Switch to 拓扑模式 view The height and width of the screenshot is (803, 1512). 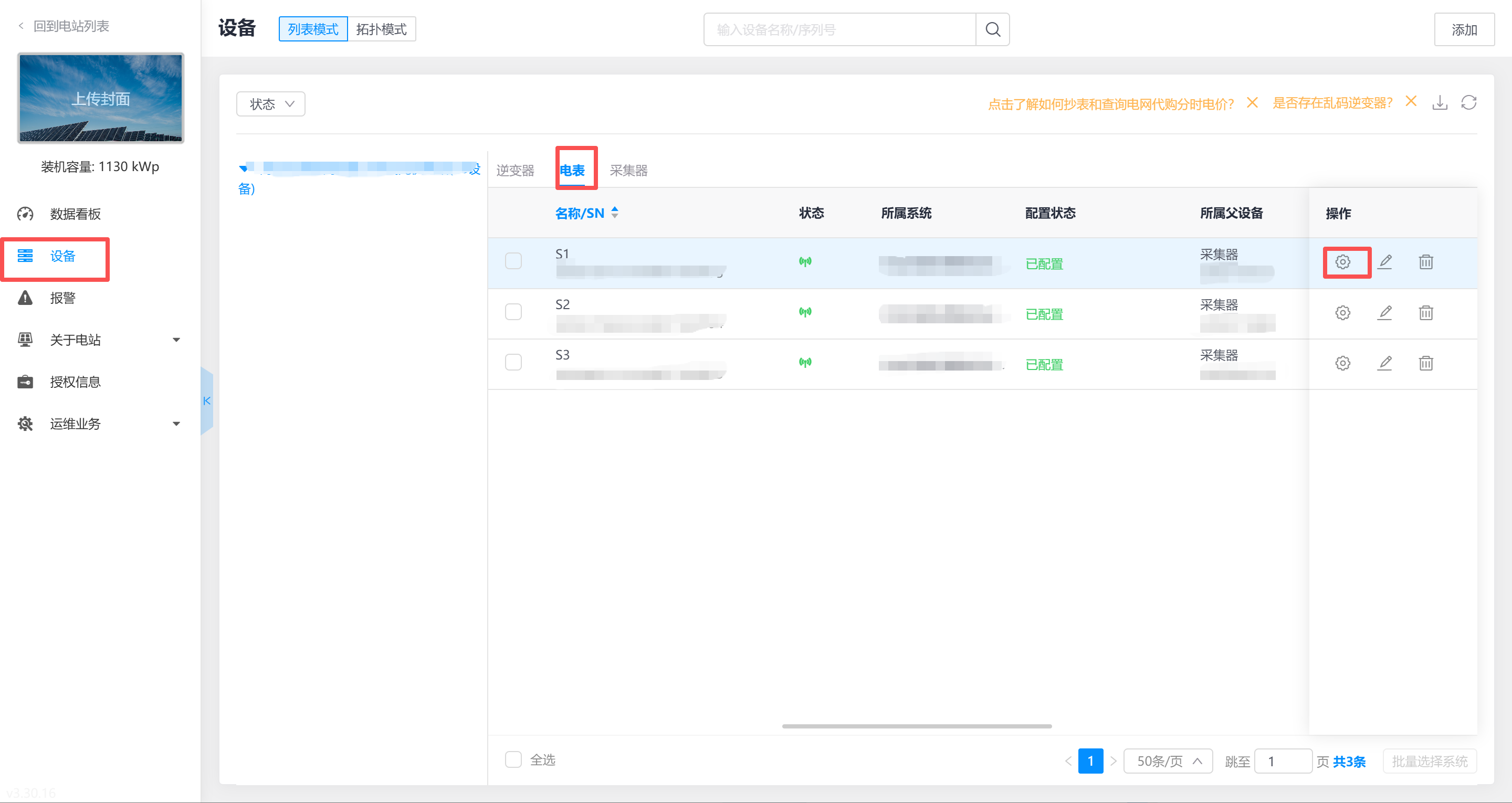point(381,29)
